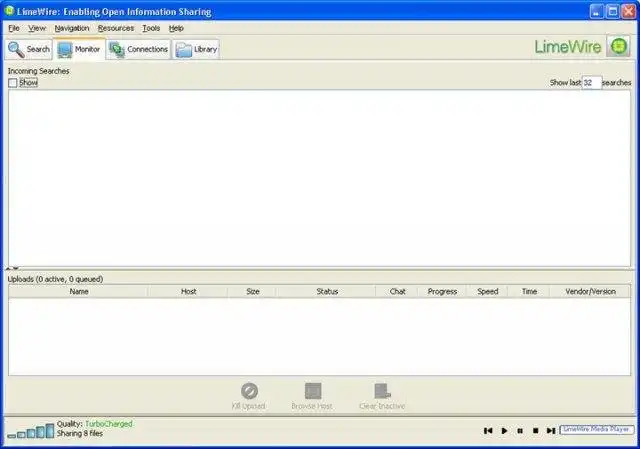Stop the media player
The height and width of the screenshot is (449, 640).
pyautogui.click(x=536, y=431)
